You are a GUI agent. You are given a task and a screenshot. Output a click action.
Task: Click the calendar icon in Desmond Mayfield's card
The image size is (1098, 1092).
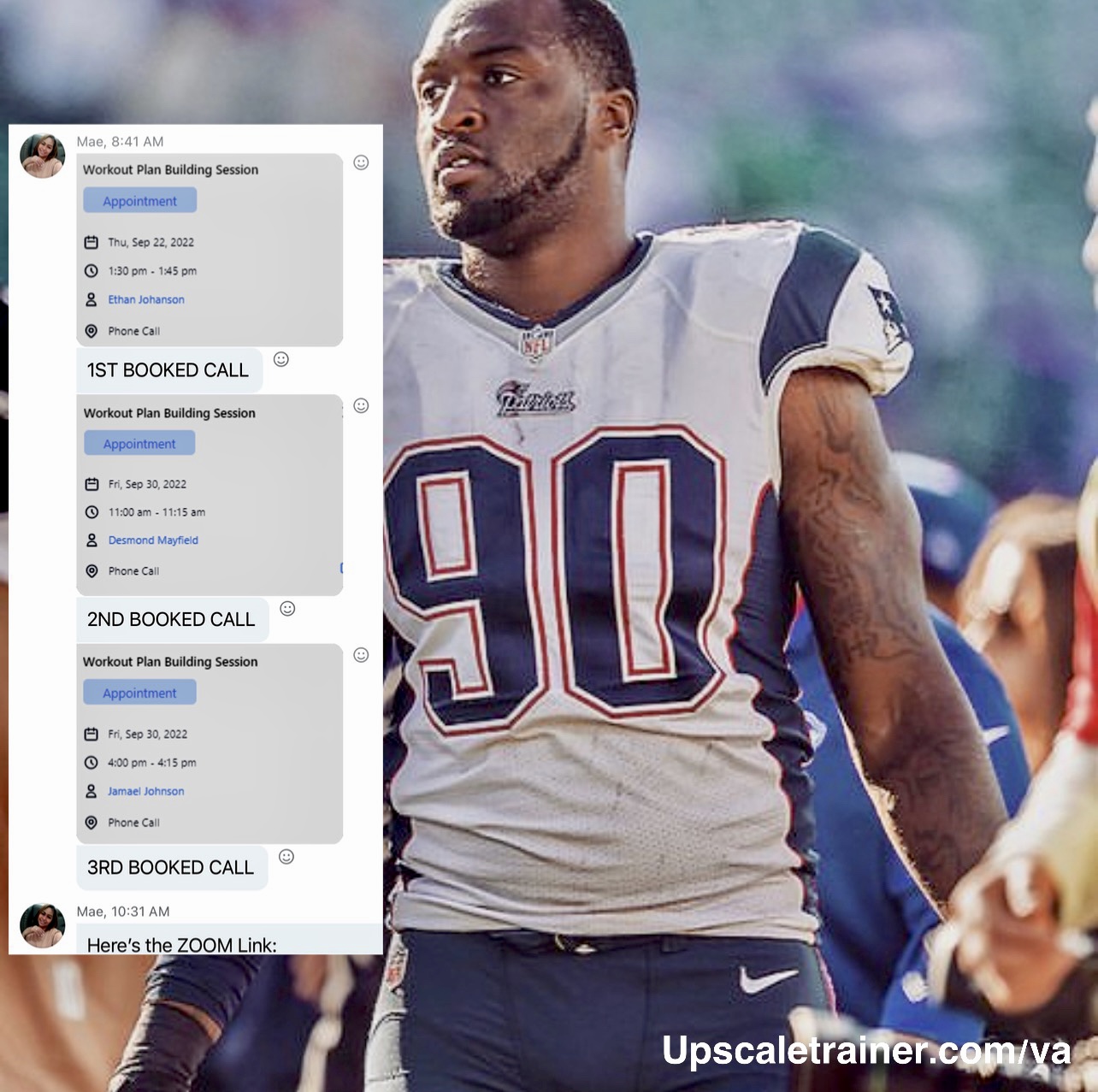pyautogui.click(x=91, y=484)
